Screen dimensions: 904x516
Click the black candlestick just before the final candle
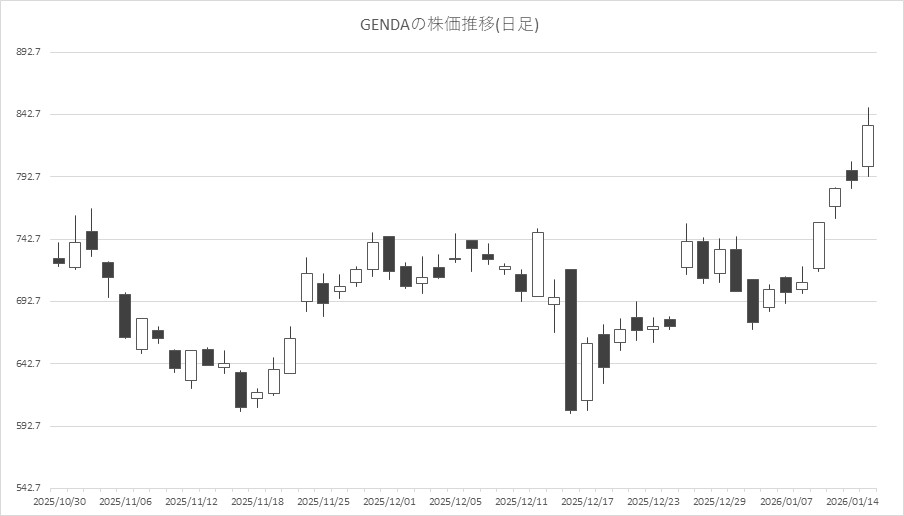coord(852,175)
